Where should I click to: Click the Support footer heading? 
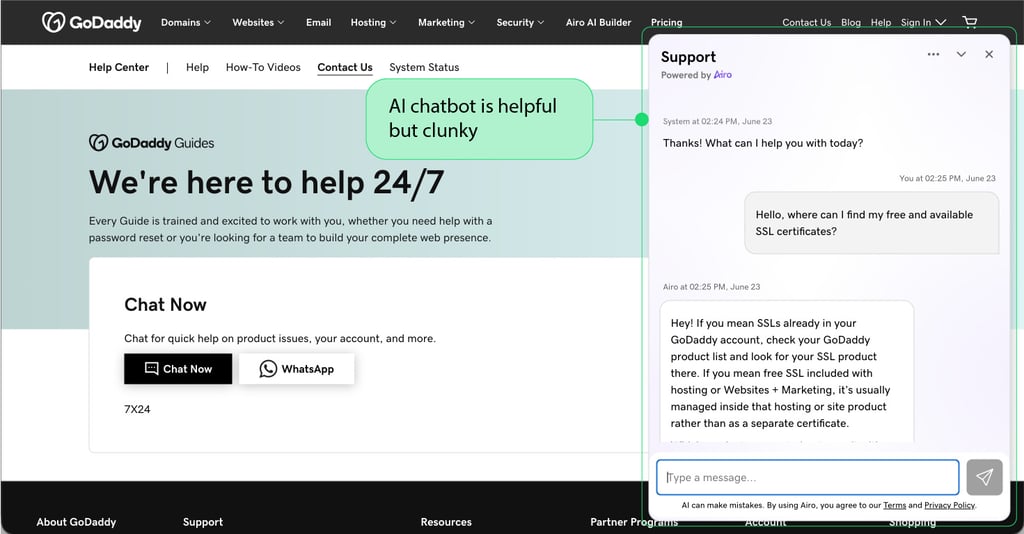(x=202, y=522)
